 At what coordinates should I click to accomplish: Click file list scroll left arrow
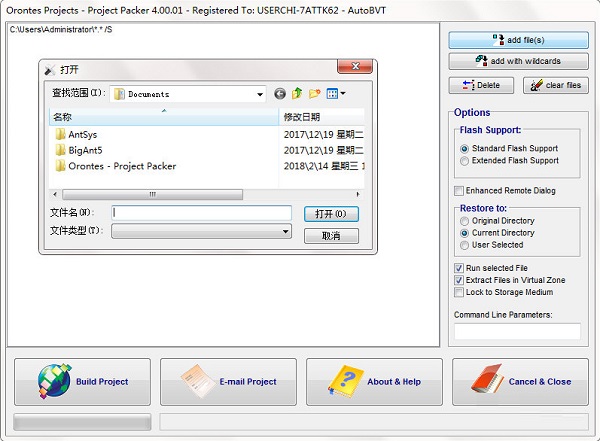(55, 194)
